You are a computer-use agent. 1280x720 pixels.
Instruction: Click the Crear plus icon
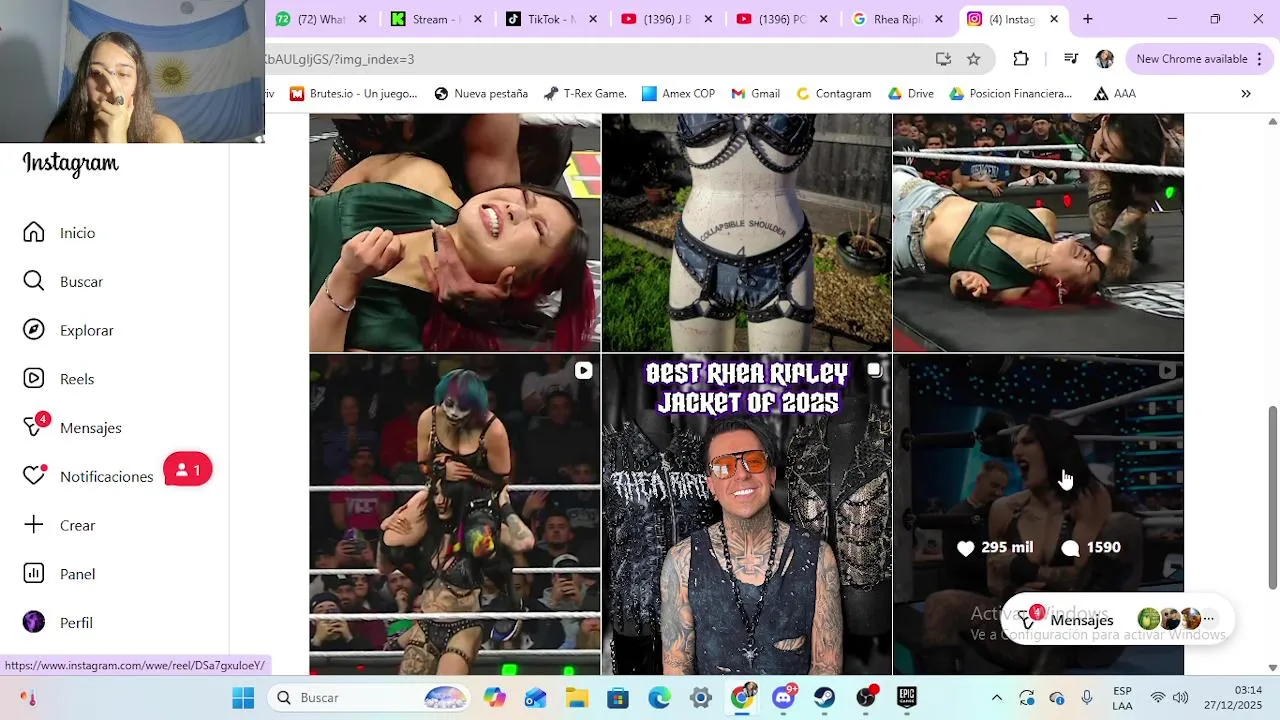tap(34, 525)
